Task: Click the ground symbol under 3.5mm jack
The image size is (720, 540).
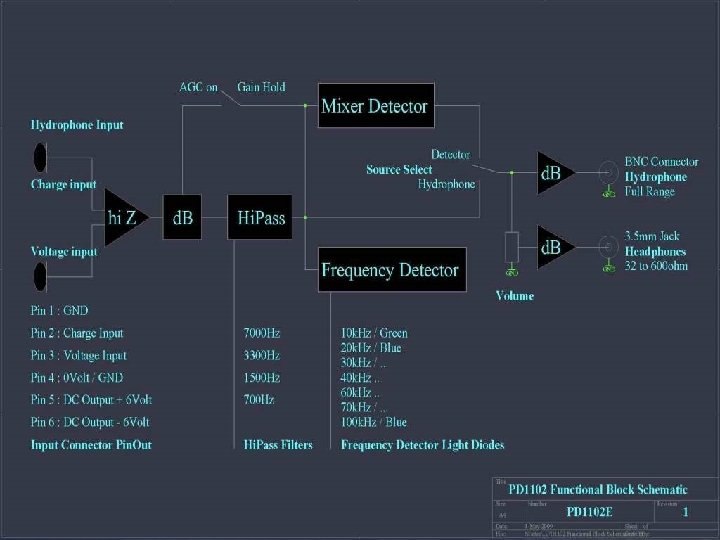Action: [x=609, y=267]
